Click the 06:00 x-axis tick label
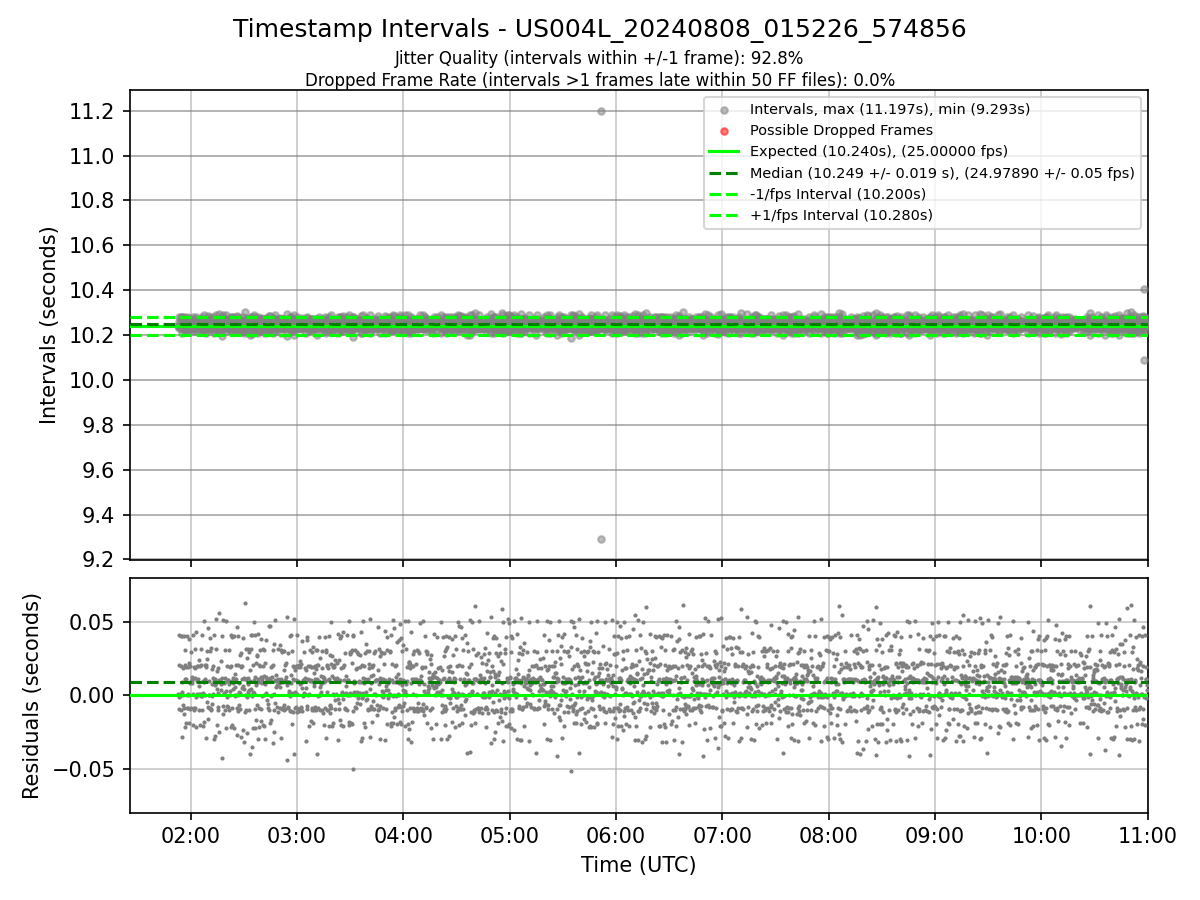Viewport: 1200px width, 900px height. [x=616, y=834]
